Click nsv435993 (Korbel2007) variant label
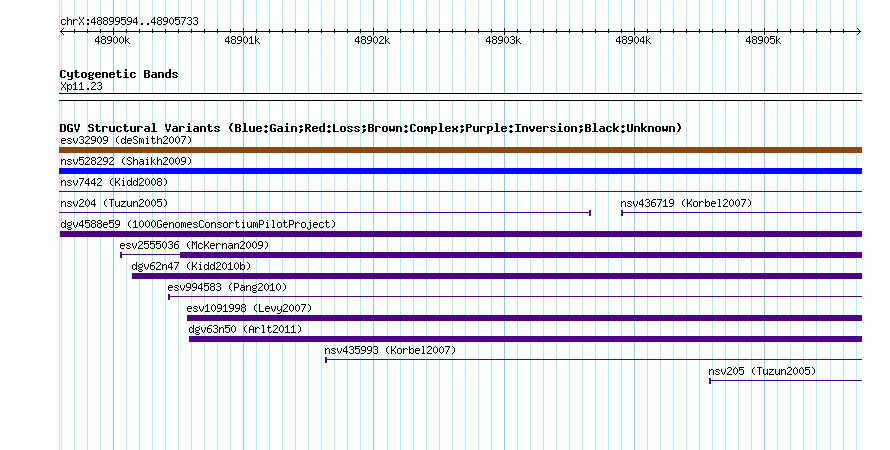This screenshot has height=450, width=890. (390, 350)
